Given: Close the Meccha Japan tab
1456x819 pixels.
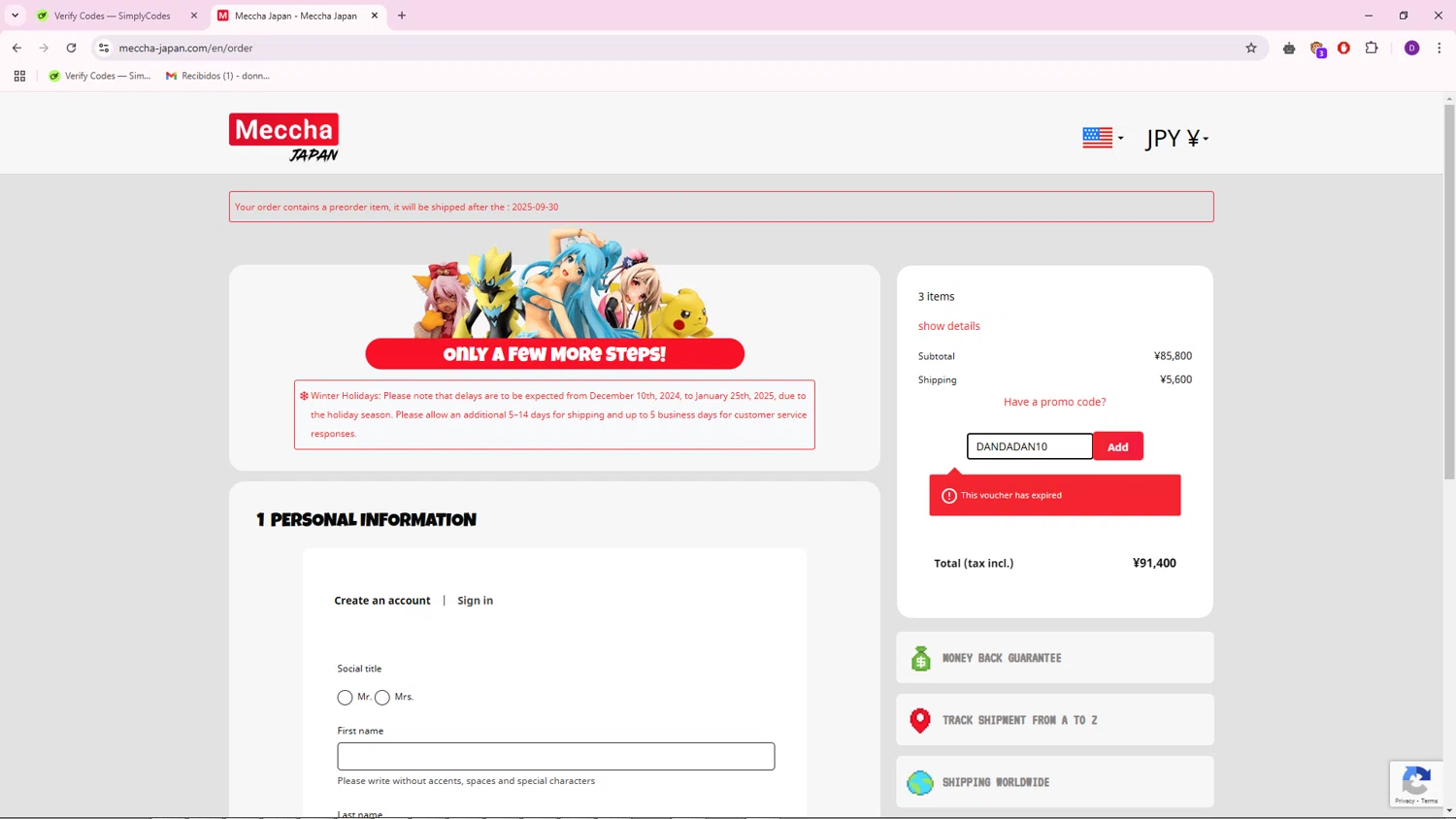Looking at the screenshot, I should [375, 16].
